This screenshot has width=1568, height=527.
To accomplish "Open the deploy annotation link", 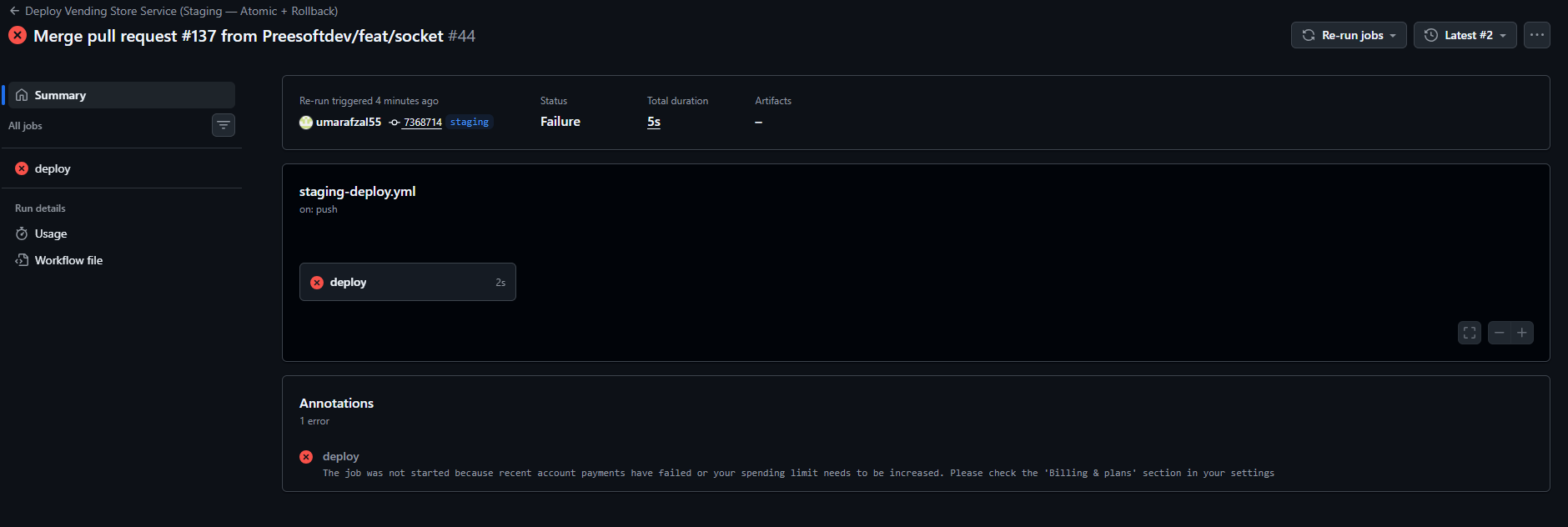I will tap(341, 456).
